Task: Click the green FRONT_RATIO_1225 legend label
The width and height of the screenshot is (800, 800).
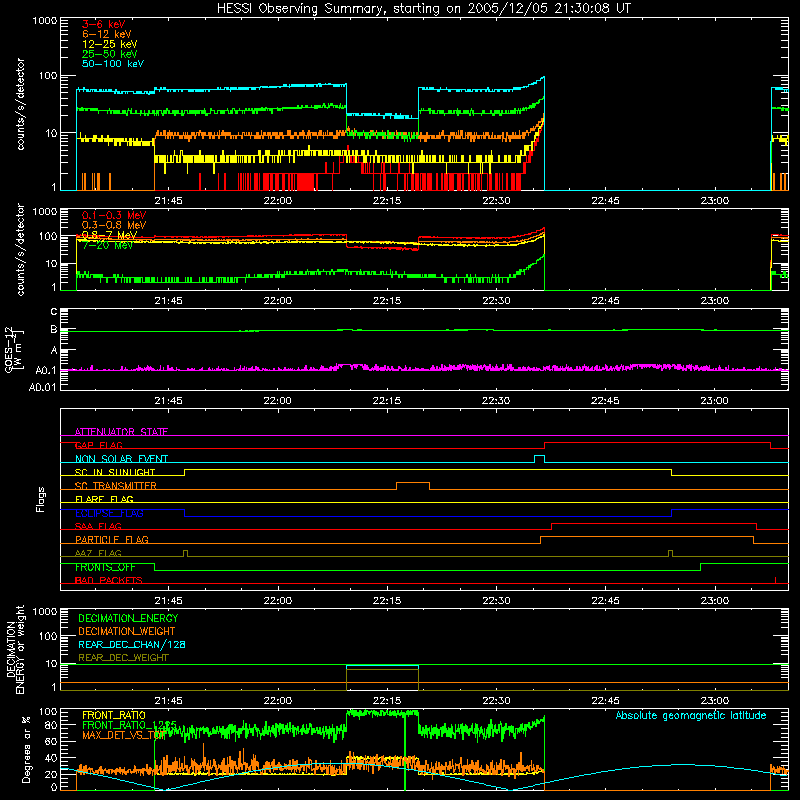Action: coord(130,725)
